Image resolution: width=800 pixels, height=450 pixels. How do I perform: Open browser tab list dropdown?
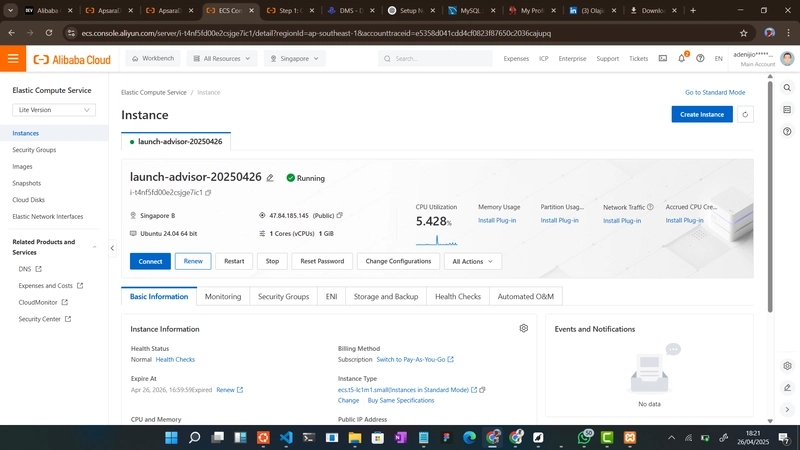click(10, 10)
